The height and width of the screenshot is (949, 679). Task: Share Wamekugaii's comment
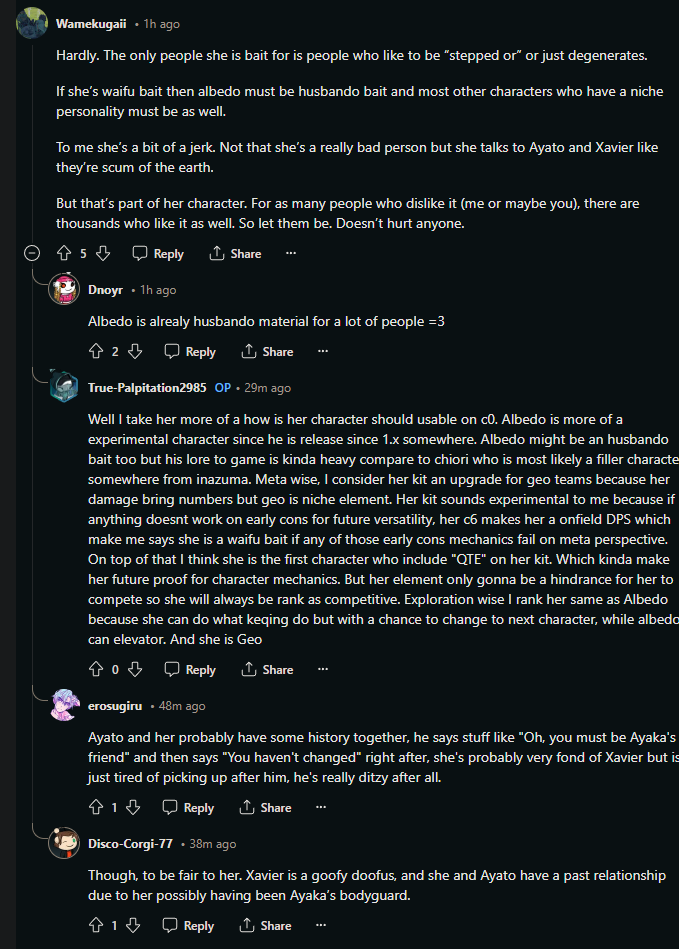pos(236,254)
